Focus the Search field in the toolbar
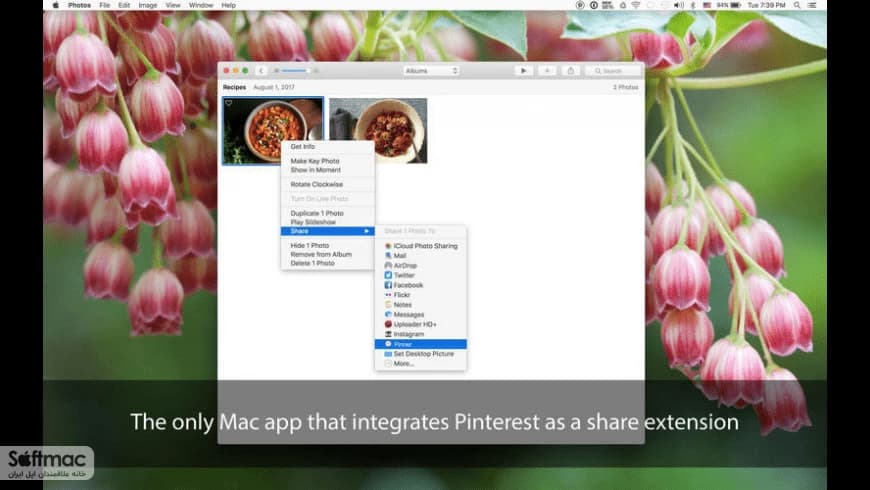The image size is (870, 490). click(613, 71)
